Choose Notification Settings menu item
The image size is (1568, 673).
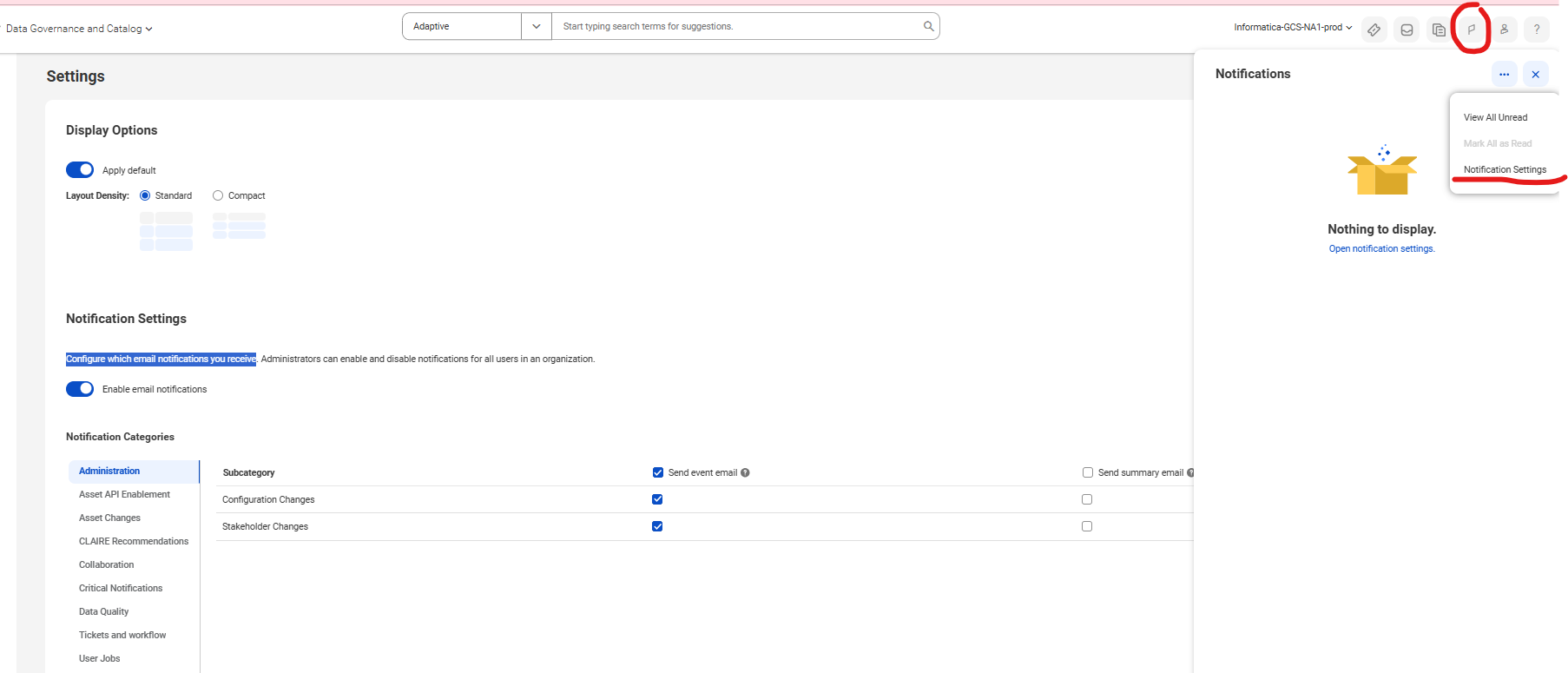pos(1505,169)
